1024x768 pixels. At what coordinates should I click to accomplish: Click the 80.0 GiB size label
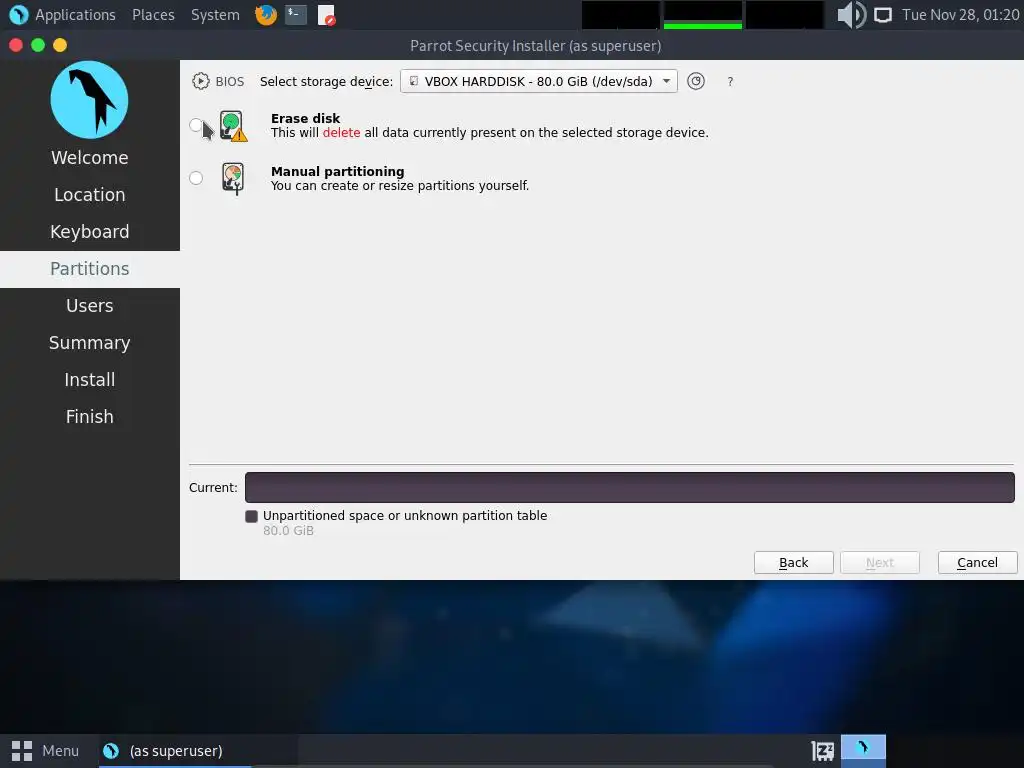coord(288,530)
